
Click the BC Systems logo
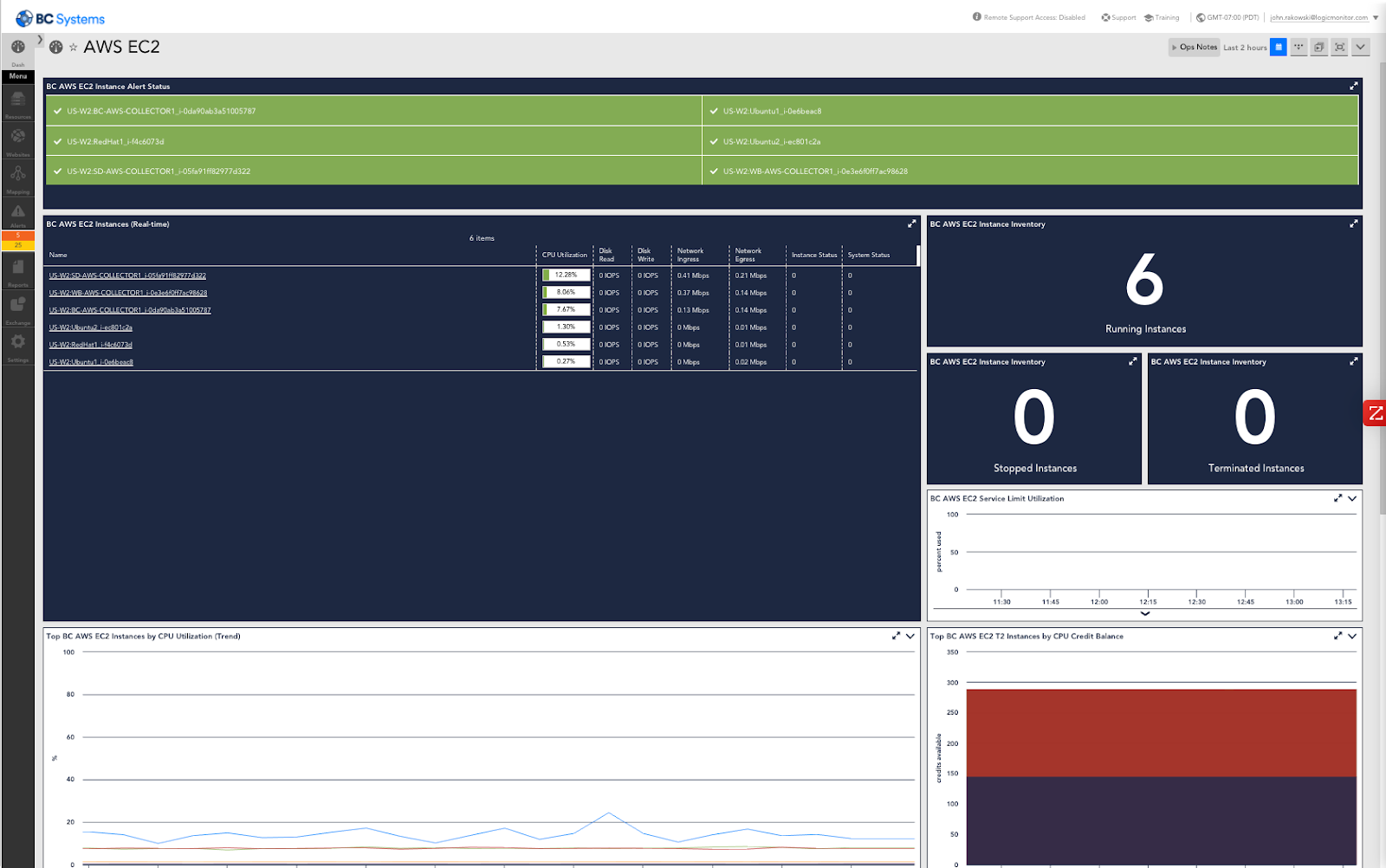61,18
